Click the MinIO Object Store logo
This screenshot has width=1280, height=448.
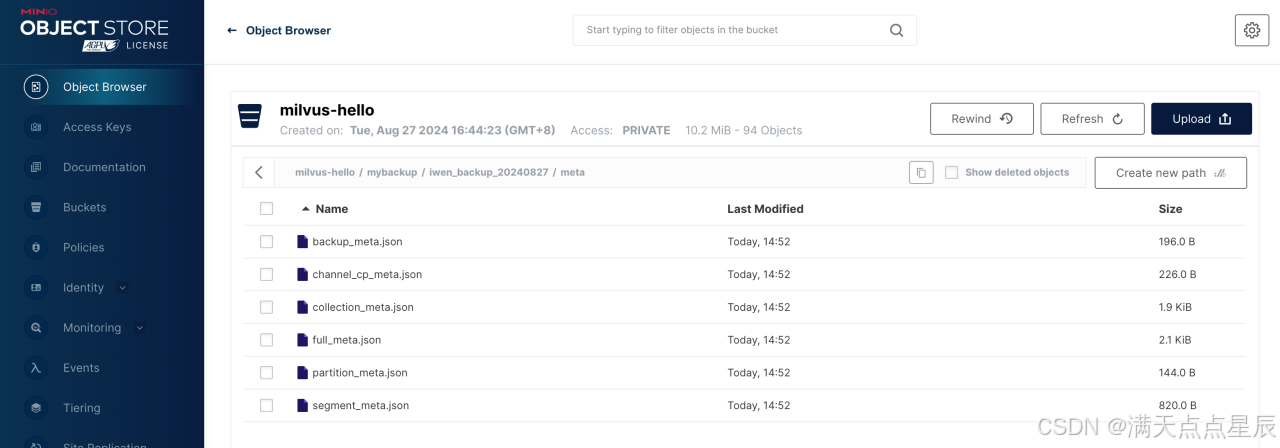[95, 32]
